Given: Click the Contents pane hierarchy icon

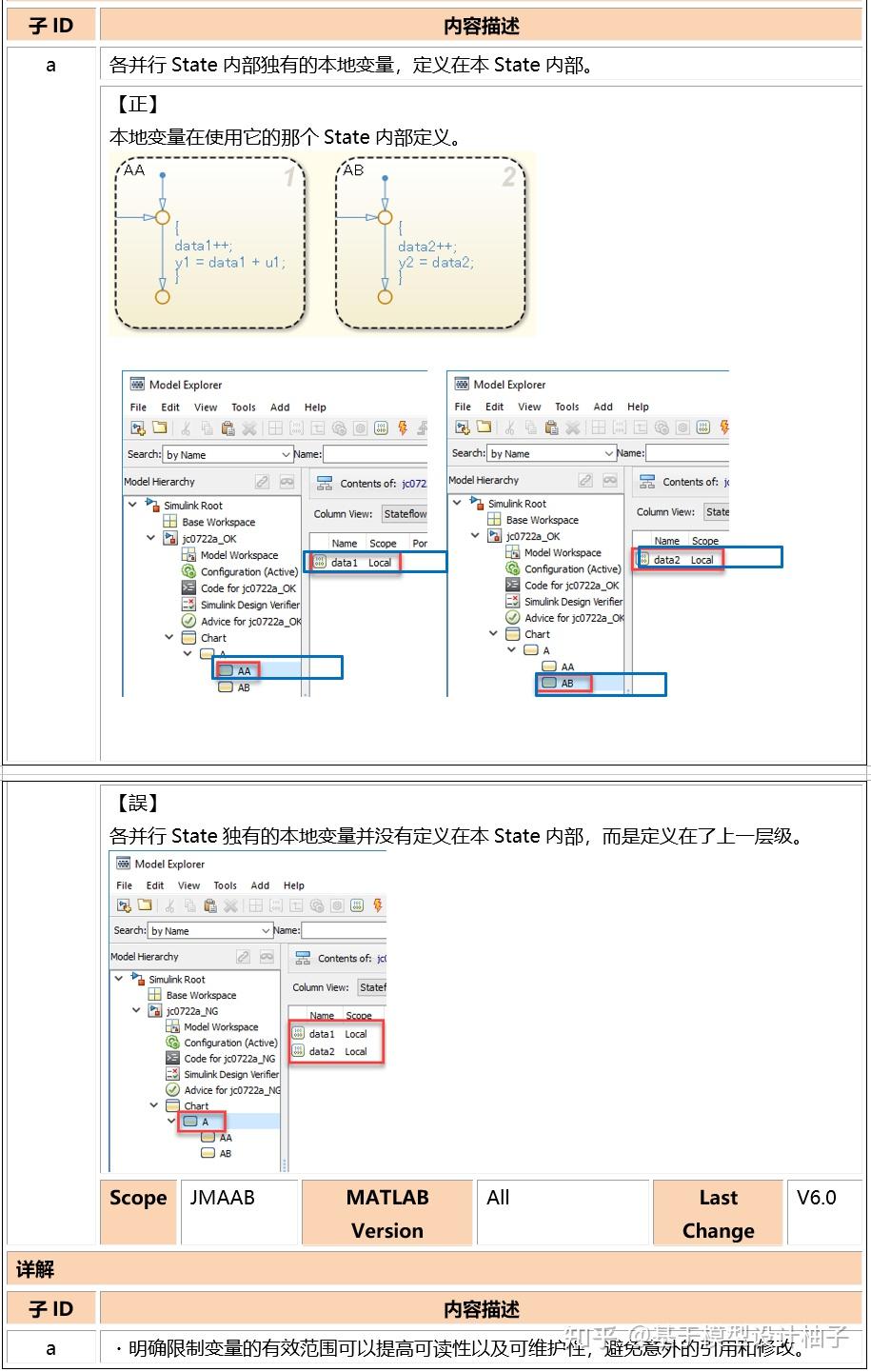Looking at the screenshot, I should (324, 484).
